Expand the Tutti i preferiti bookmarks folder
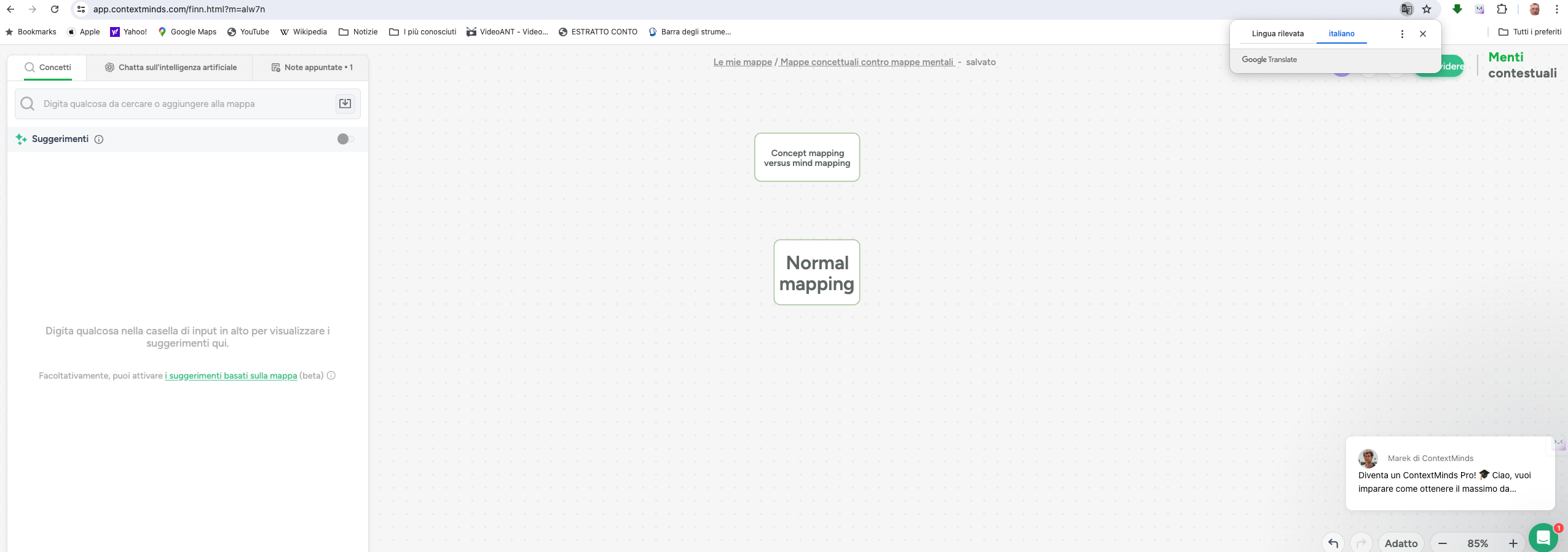 click(1530, 32)
